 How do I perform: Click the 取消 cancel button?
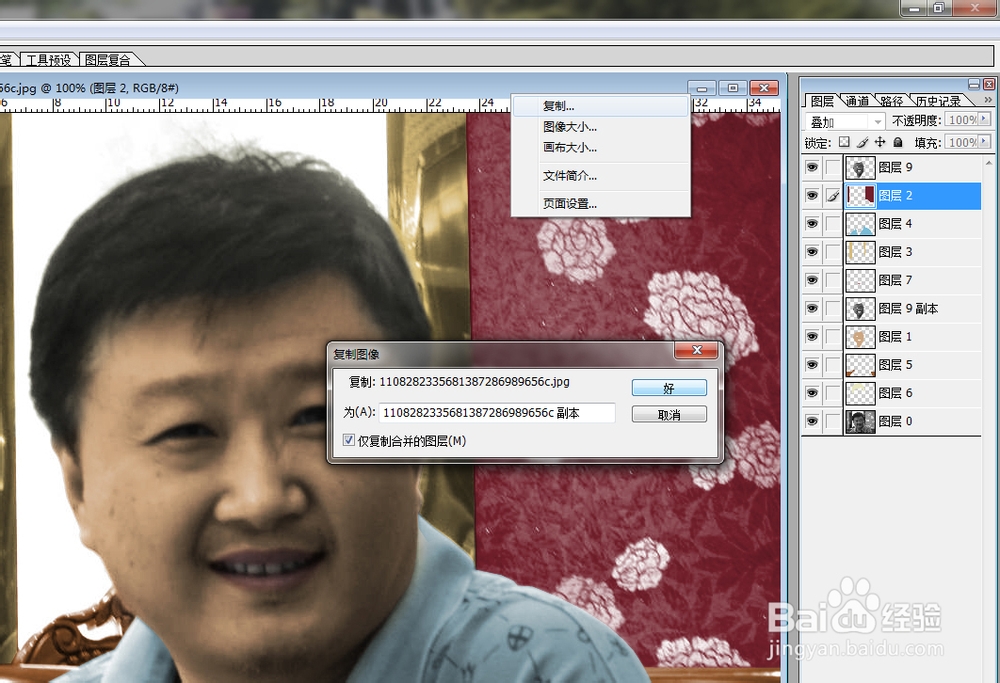click(667, 413)
